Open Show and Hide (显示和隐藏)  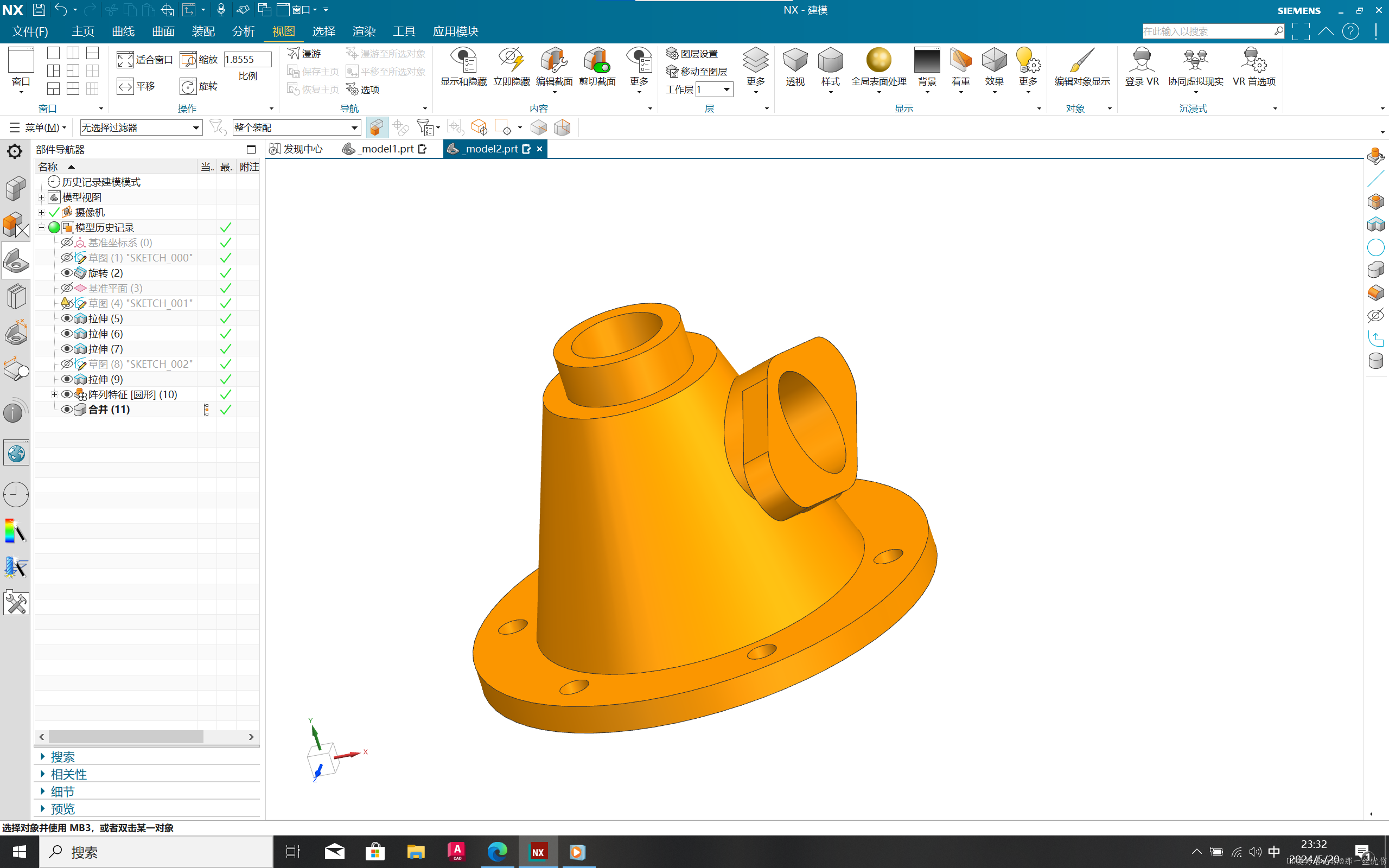coord(463,67)
